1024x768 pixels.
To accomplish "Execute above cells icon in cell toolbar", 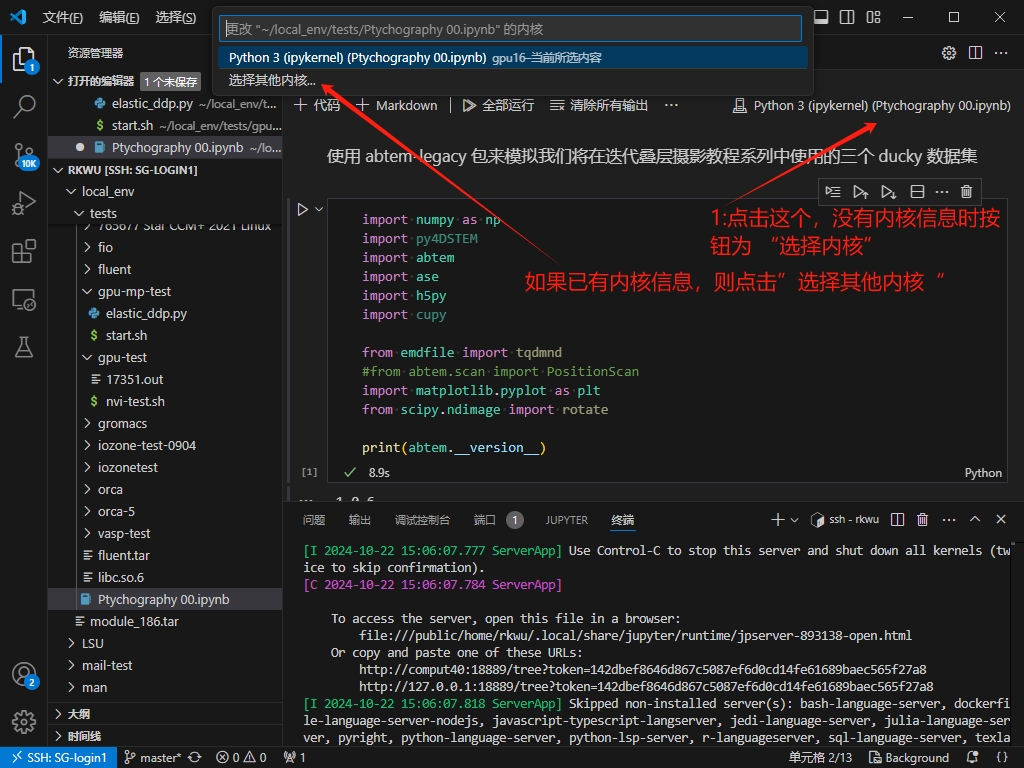I will point(860,191).
